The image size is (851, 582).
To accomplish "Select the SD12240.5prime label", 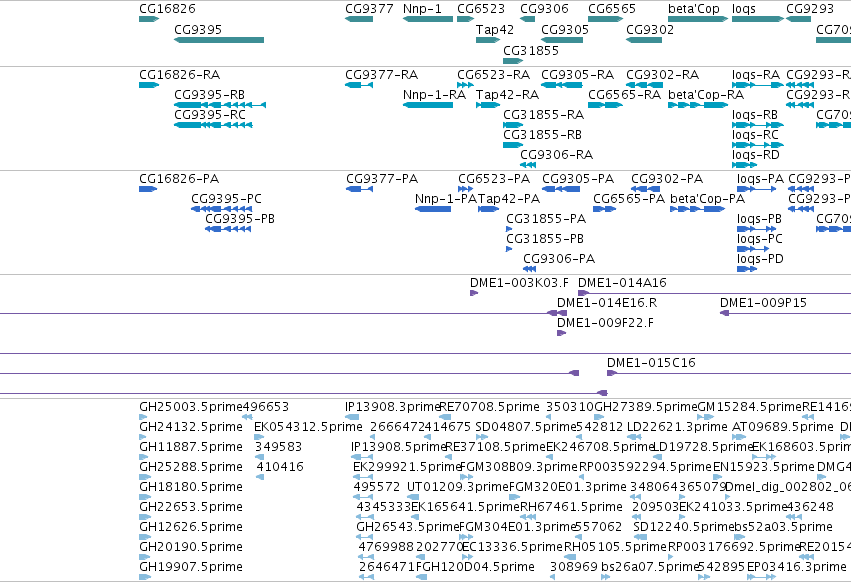I will [x=684, y=527].
